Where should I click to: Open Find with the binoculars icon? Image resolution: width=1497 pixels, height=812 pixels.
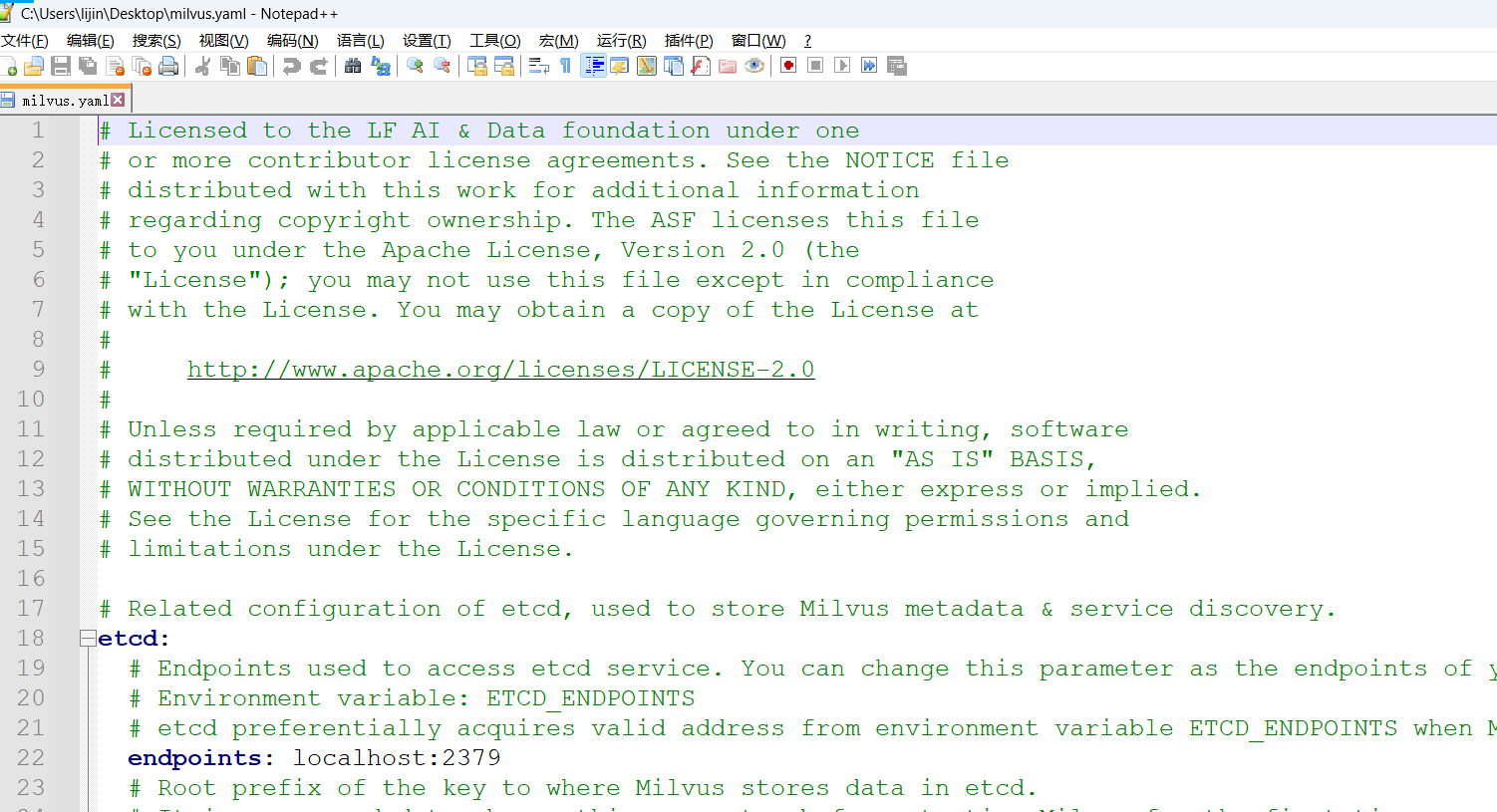click(x=353, y=66)
